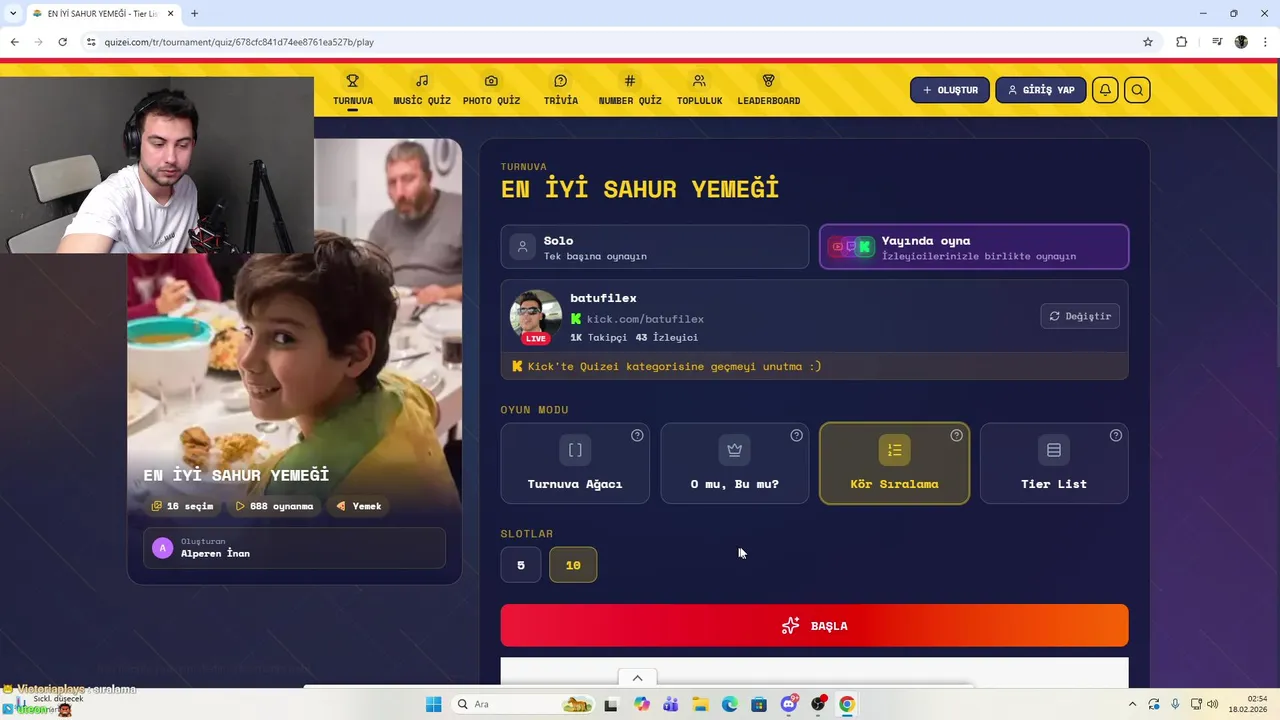This screenshot has width=1280, height=720.
Task: Click batufilex profile avatar
Action: (x=536, y=316)
